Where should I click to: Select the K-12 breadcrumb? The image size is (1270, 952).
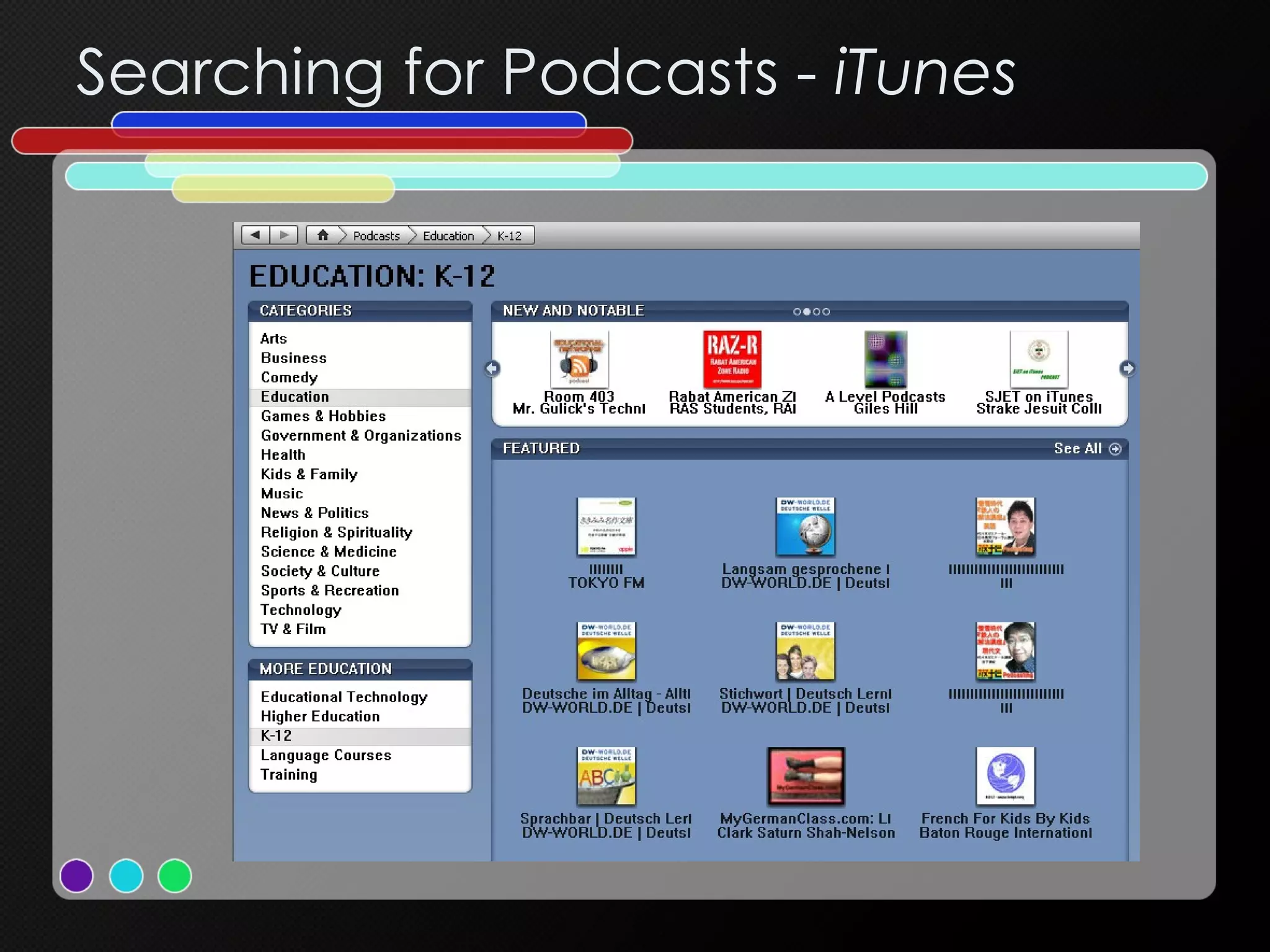[x=509, y=236]
